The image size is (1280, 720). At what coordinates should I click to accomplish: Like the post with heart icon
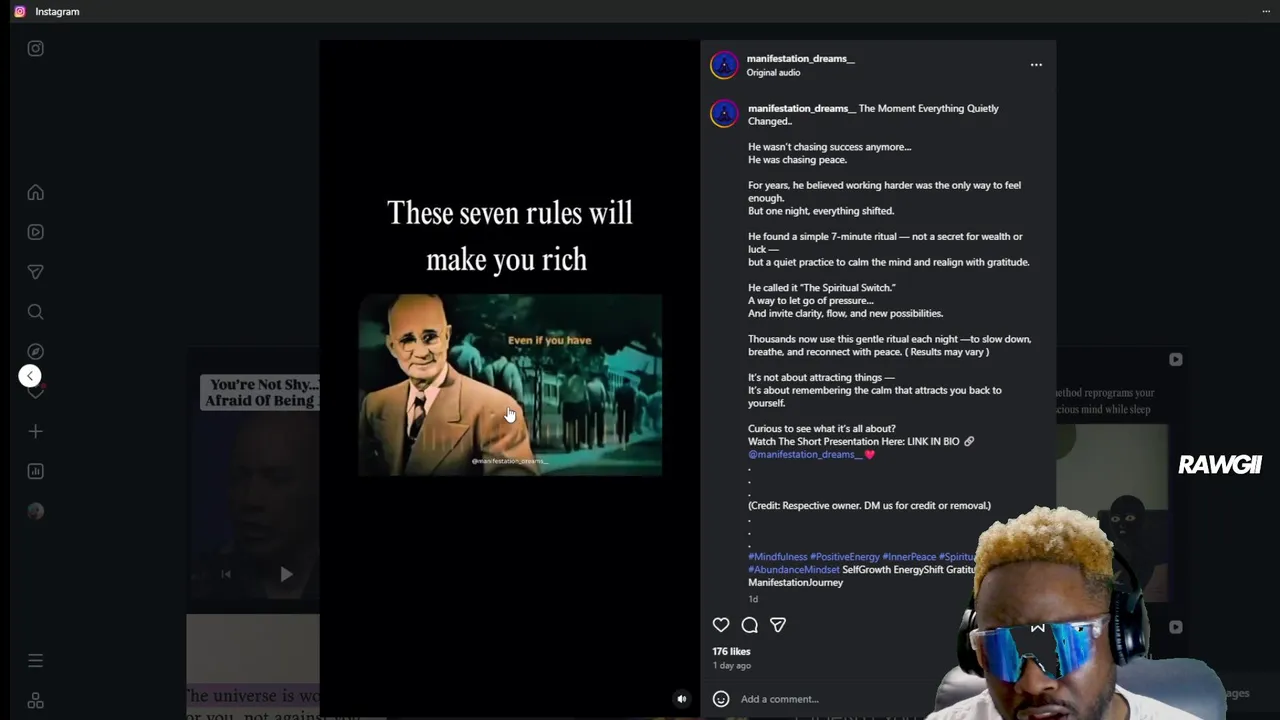pos(721,625)
